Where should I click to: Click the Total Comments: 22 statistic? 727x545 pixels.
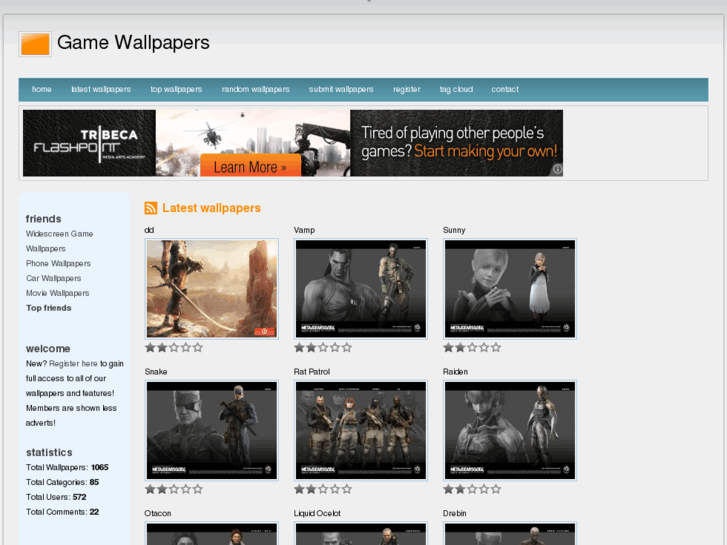pyautogui.click(x=62, y=512)
